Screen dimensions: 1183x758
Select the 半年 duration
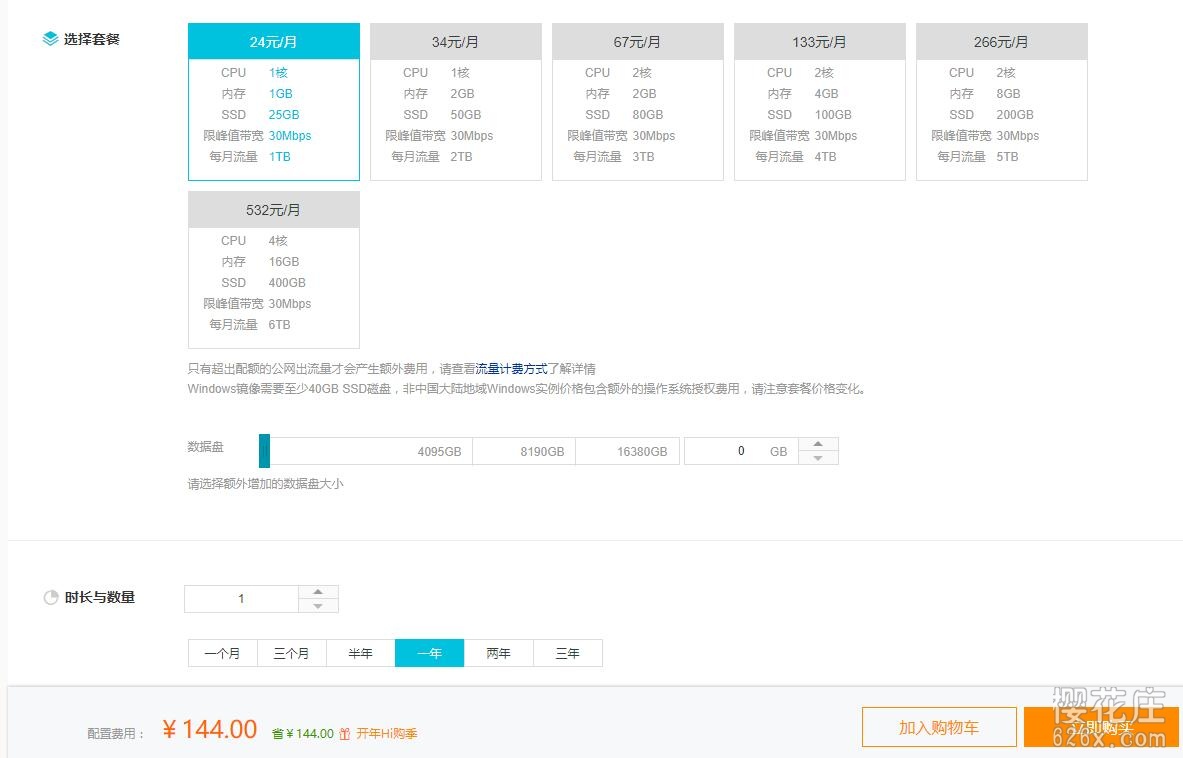pos(361,653)
